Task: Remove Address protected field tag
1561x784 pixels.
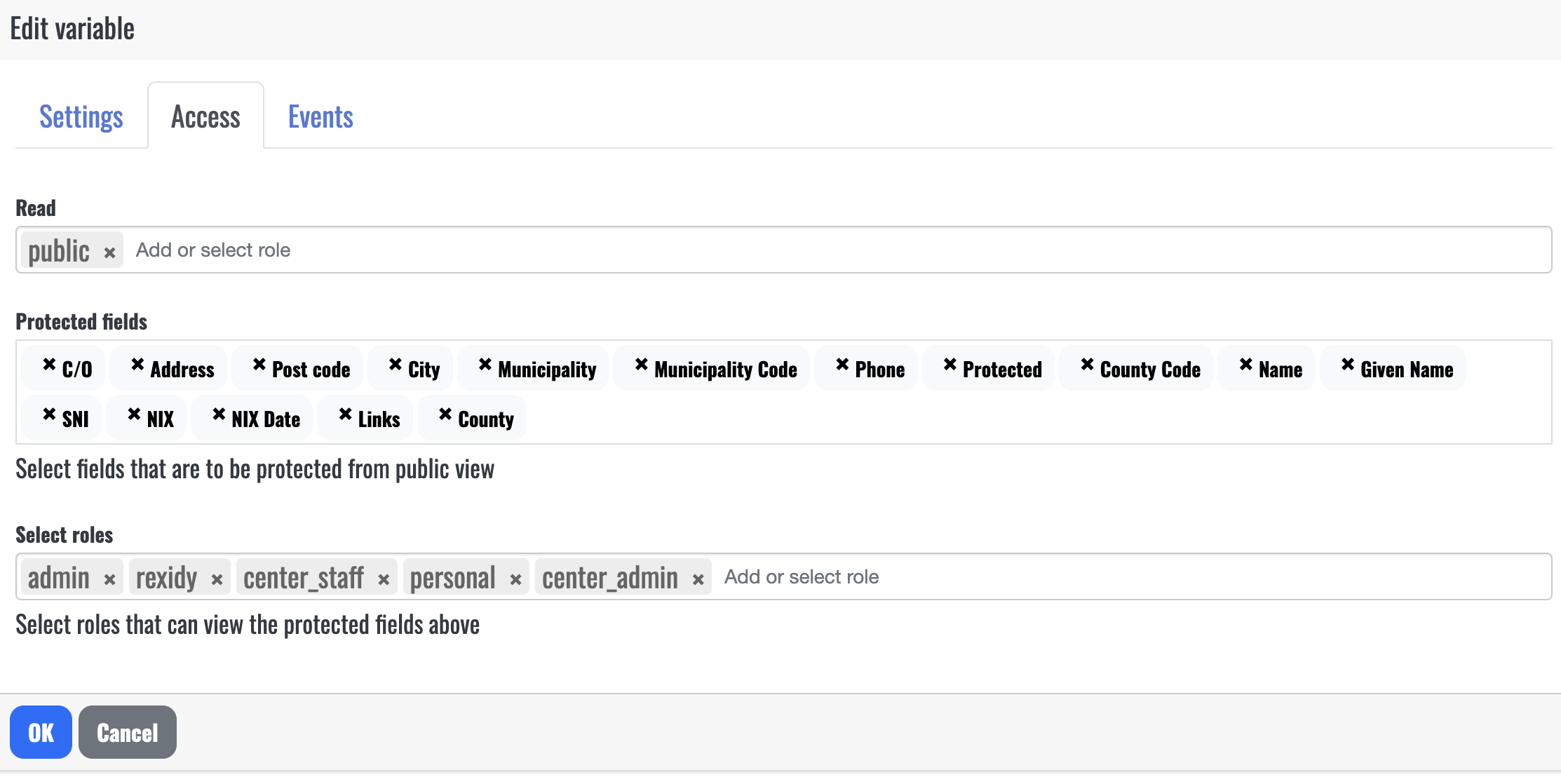Action: pyautogui.click(x=137, y=365)
